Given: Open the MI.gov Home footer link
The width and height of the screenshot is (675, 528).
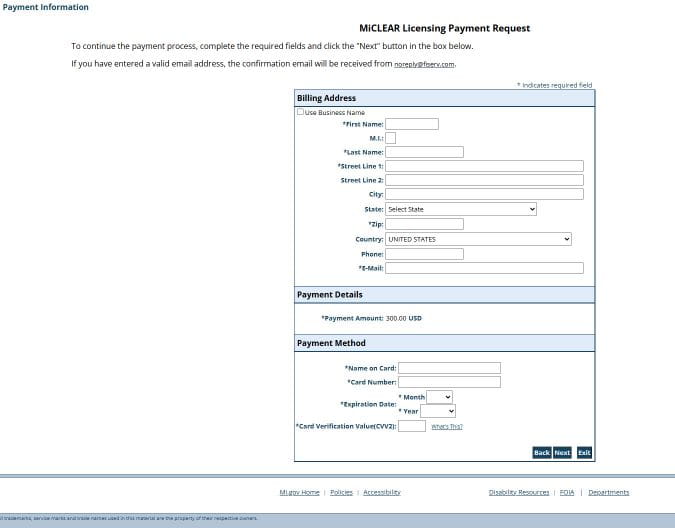Looking at the screenshot, I should coord(299,492).
